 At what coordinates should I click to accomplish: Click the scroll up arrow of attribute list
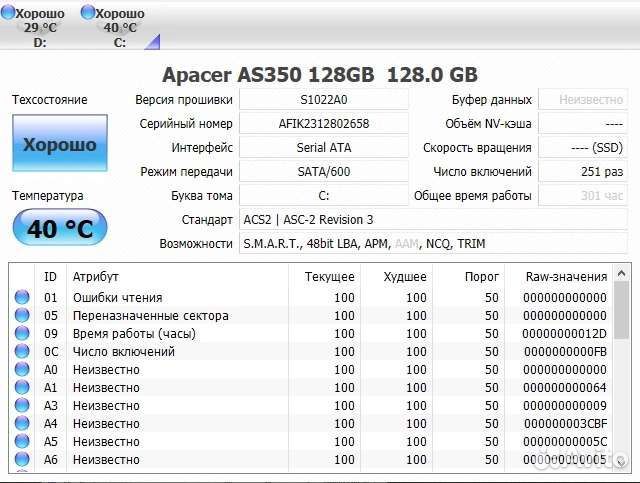(621, 273)
